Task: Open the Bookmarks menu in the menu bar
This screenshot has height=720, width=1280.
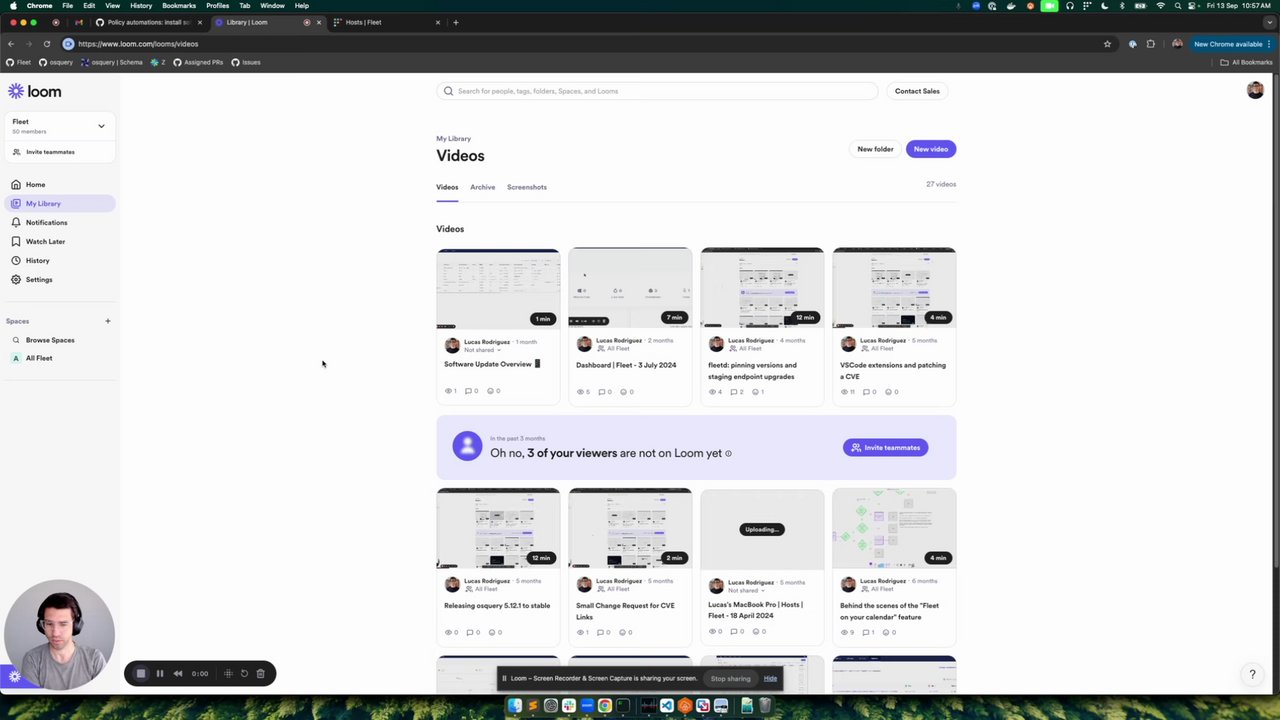Action: 179,6
